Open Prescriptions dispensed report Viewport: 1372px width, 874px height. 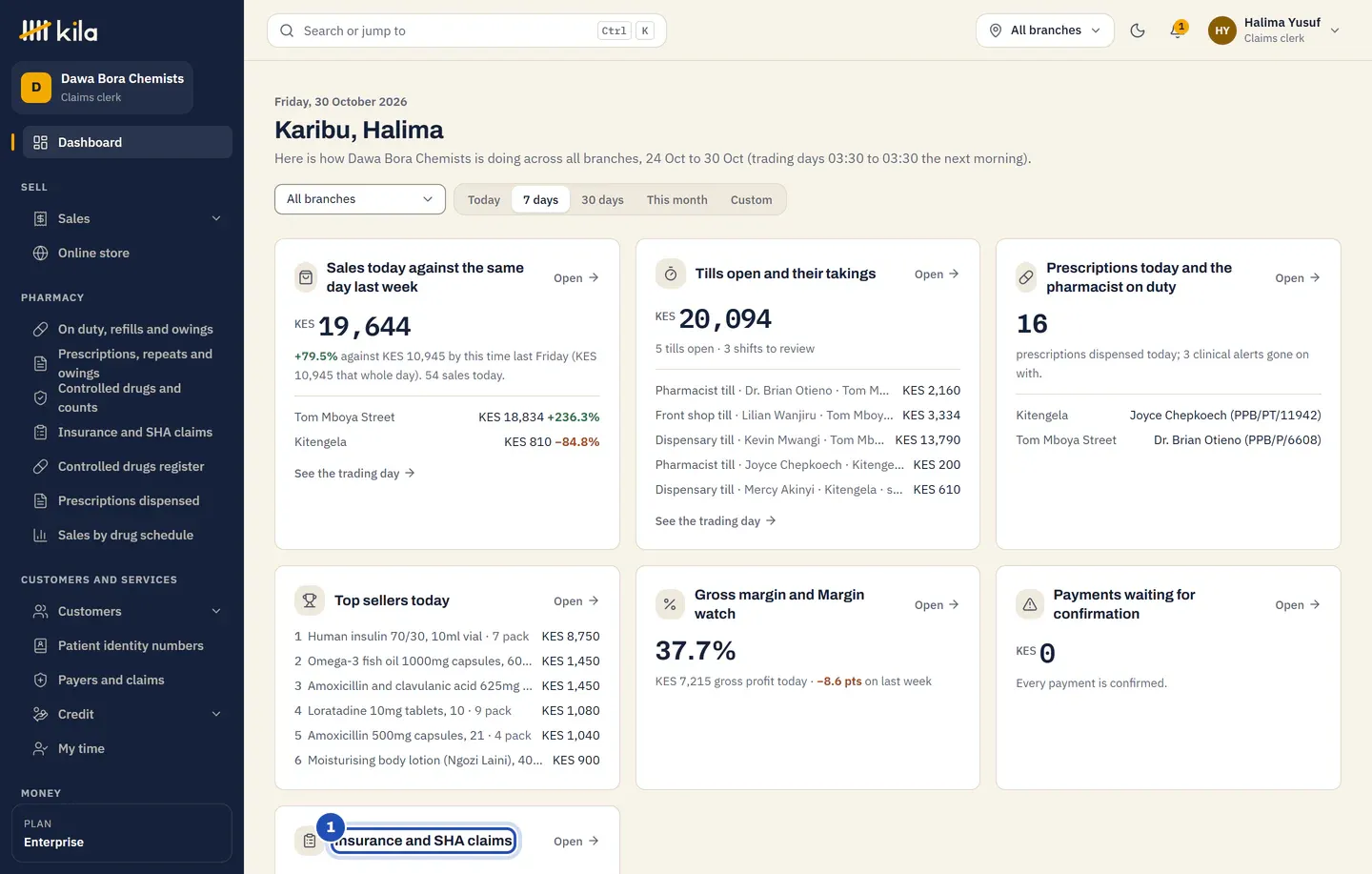point(128,500)
